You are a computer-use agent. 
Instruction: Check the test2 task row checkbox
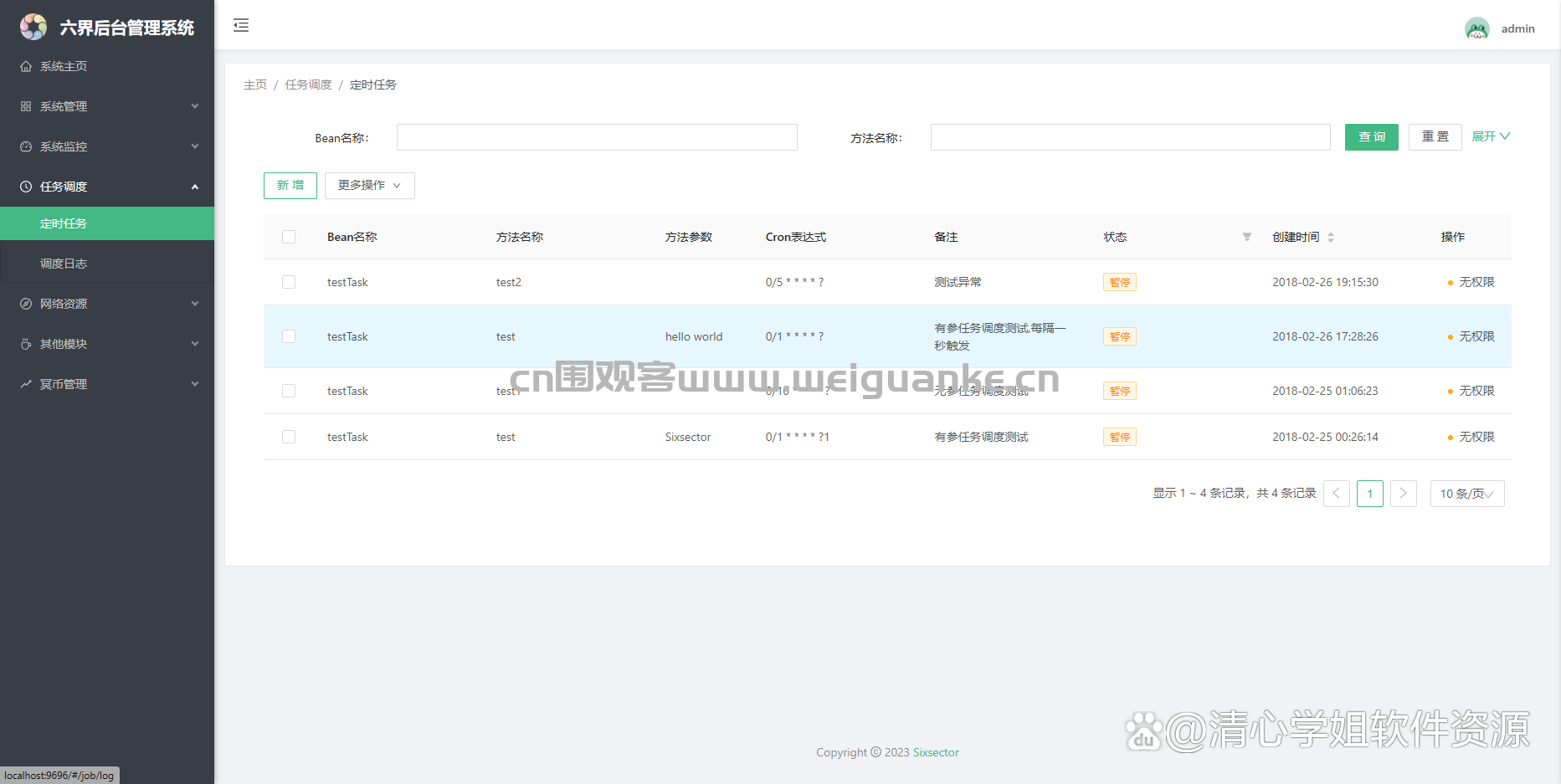(x=289, y=282)
